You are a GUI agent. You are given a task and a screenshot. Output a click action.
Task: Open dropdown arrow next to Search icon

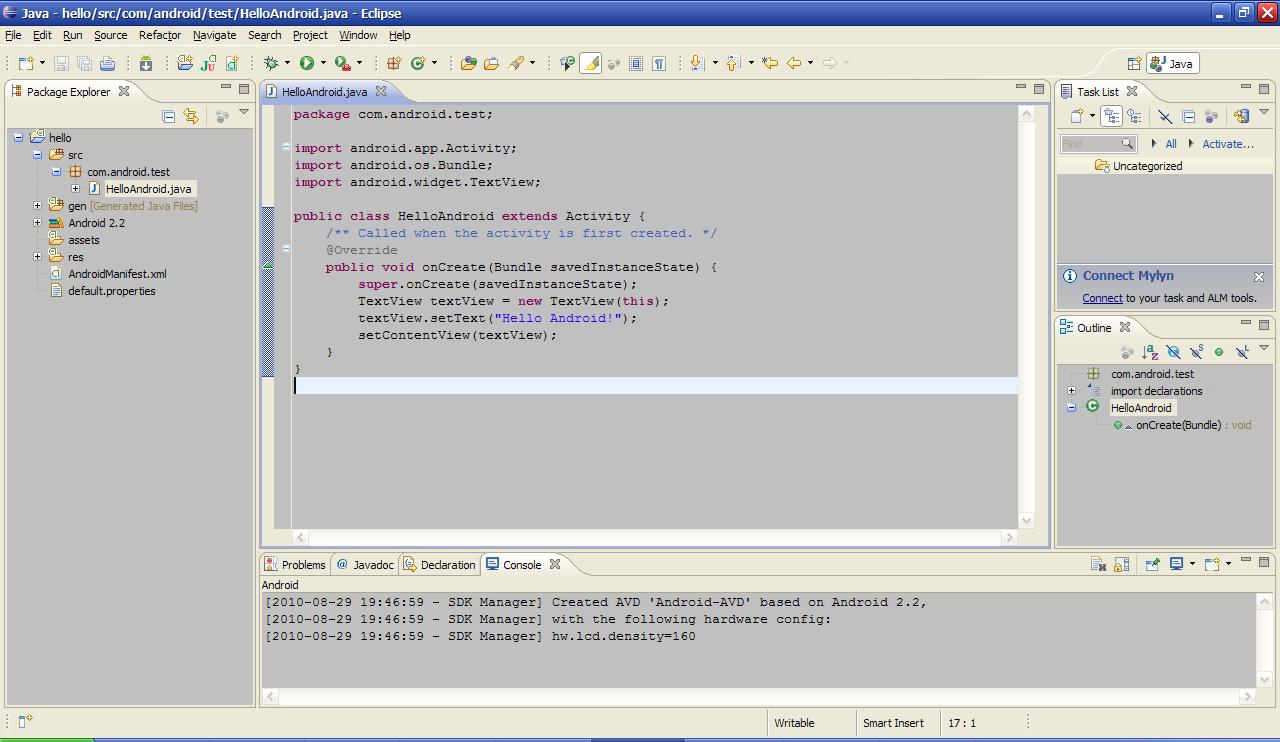(532, 63)
